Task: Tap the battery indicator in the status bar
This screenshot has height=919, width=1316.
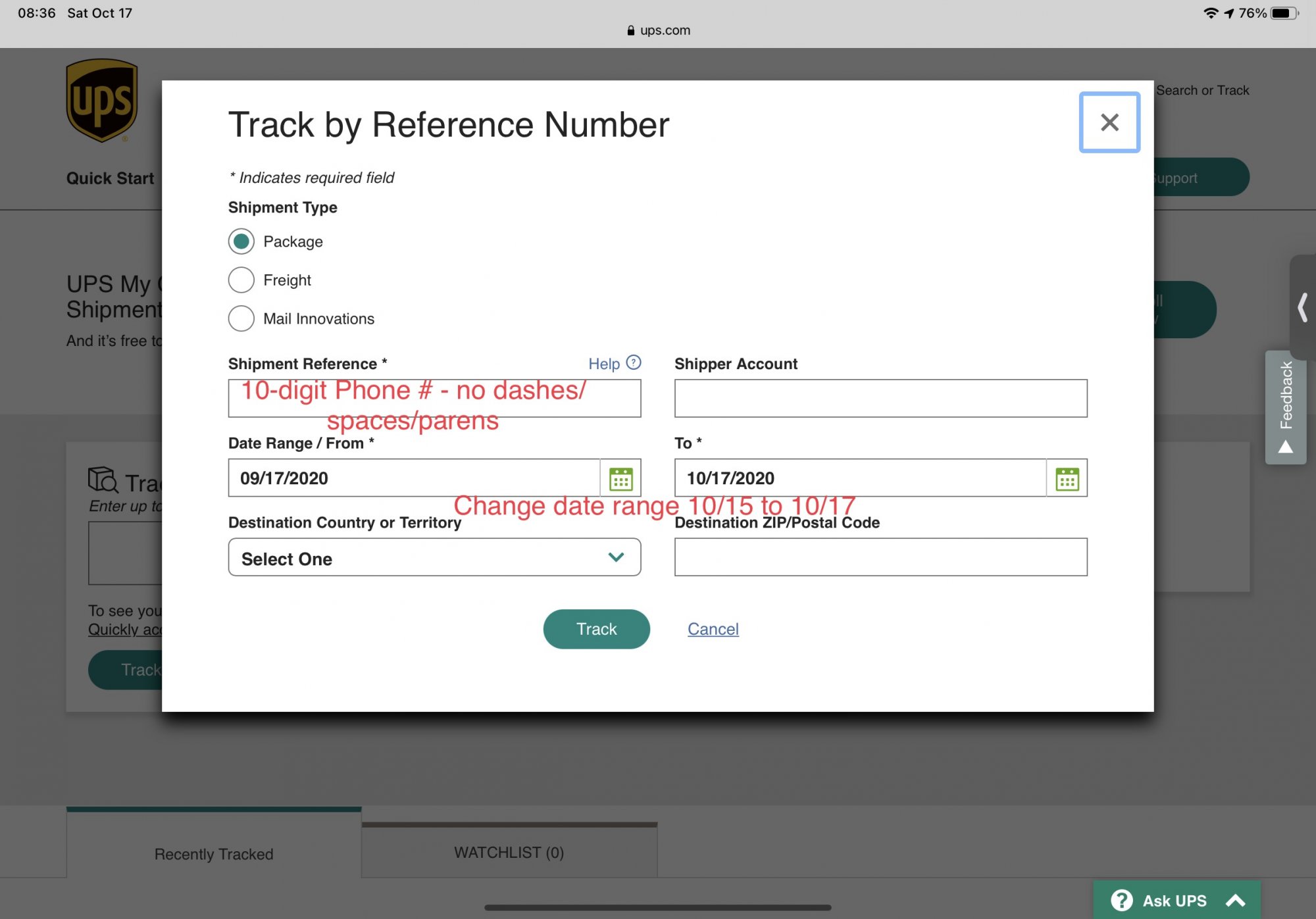Action: pos(1284,13)
